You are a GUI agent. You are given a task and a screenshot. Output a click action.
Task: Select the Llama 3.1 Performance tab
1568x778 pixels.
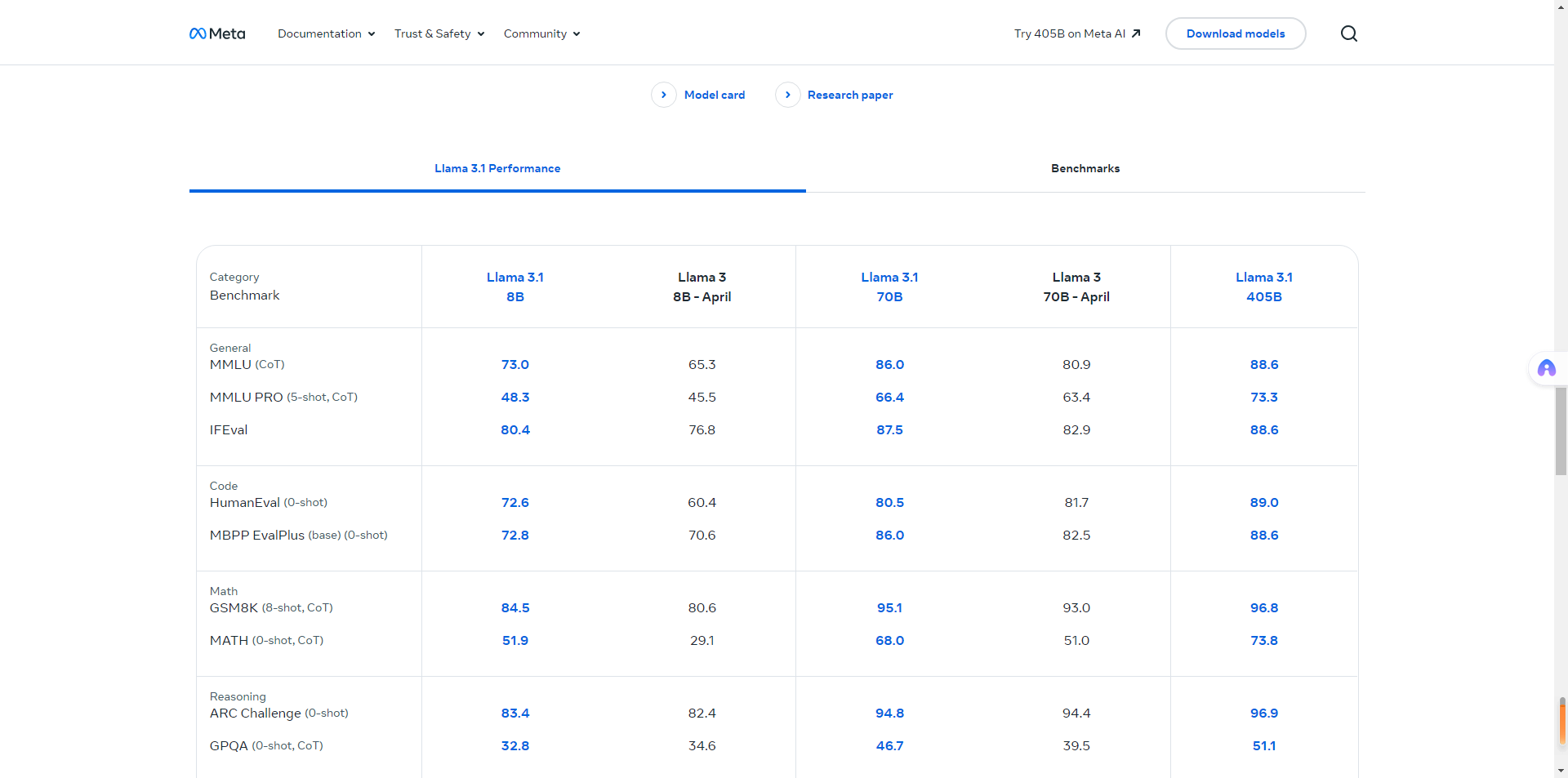(x=497, y=168)
